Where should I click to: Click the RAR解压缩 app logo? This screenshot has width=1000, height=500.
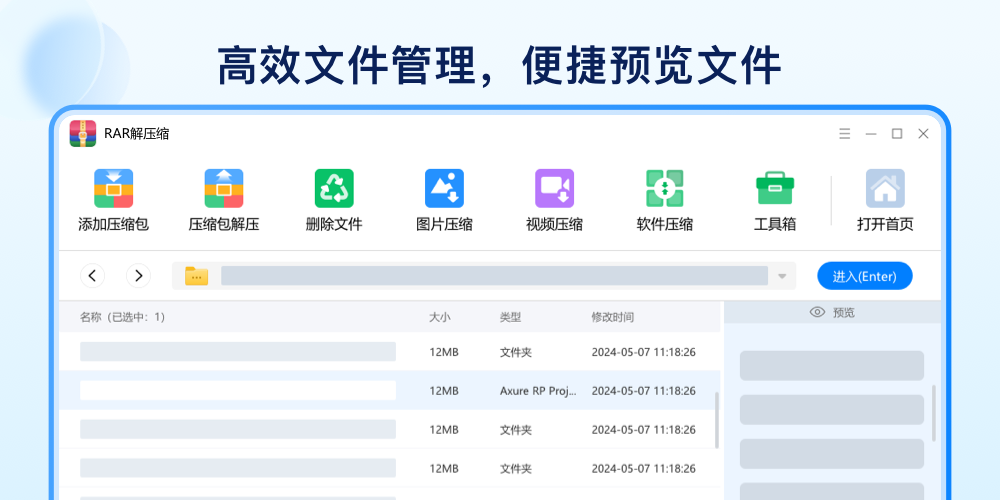pos(83,134)
